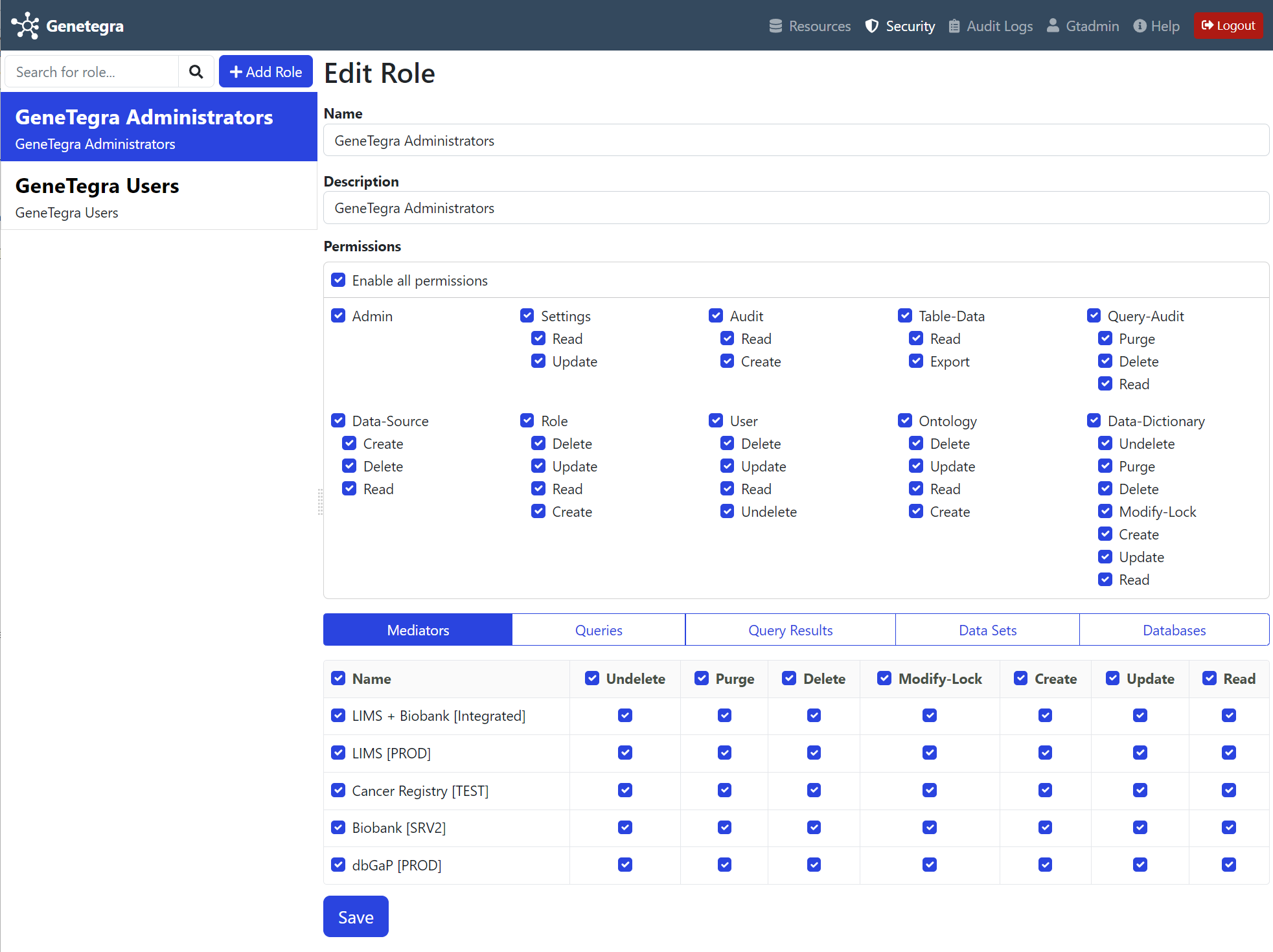Image resolution: width=1273 pixels, height=952 pixels.
Task: Switch to the Databases tab
Action: (x=1174, y=630)
